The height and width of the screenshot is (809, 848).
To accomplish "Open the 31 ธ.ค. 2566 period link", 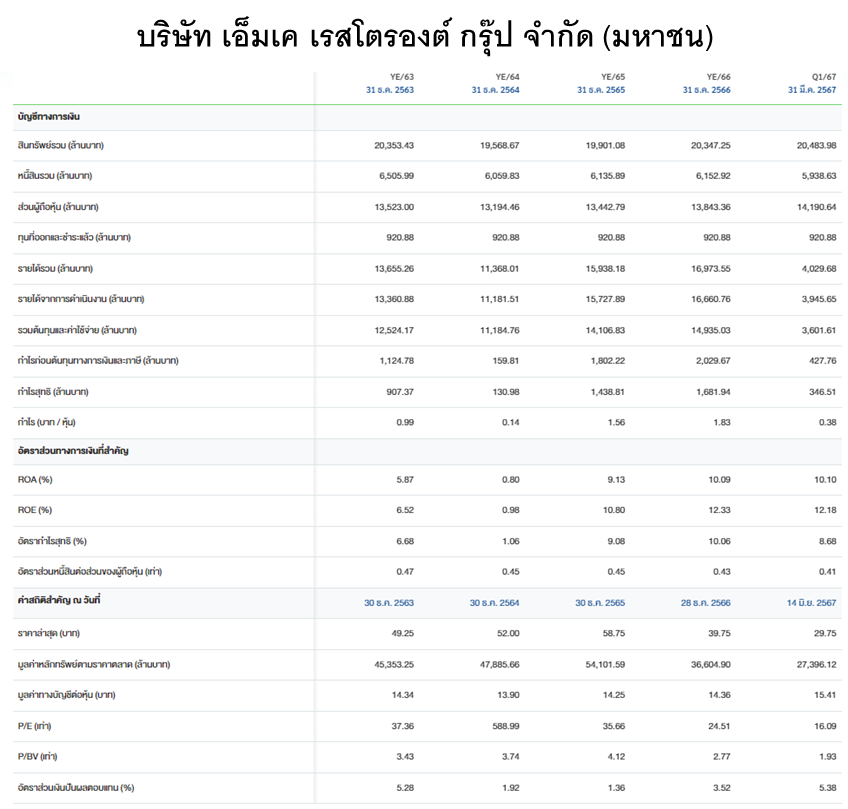I will [x=706, y=90].
